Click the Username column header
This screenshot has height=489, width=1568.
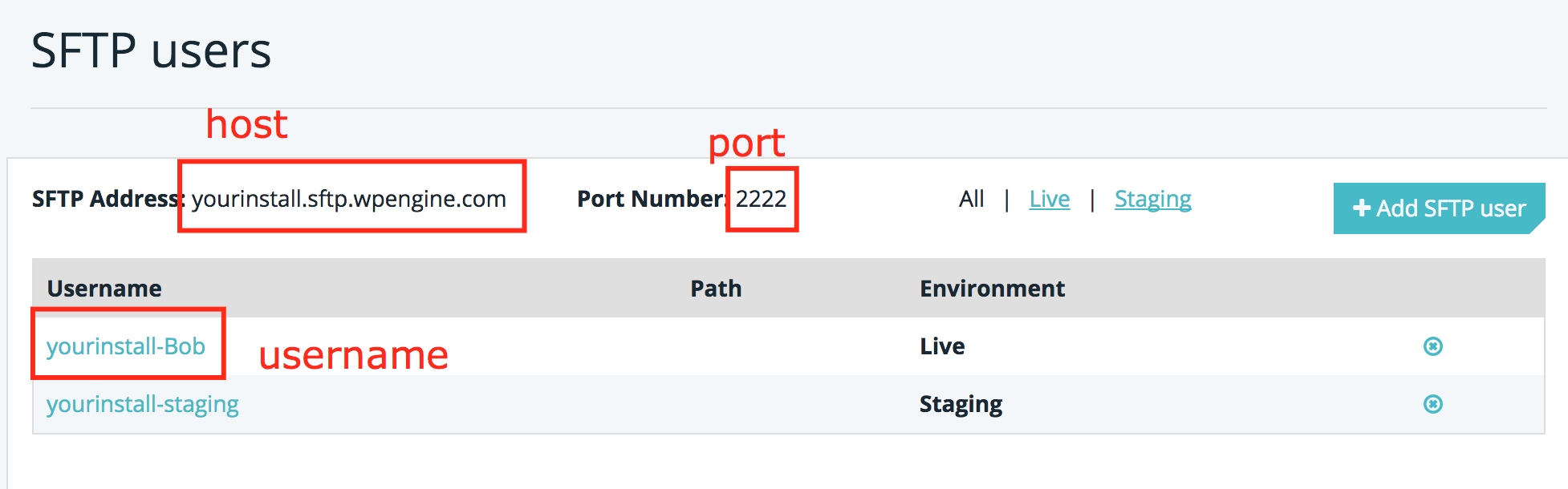pos(104,289)
